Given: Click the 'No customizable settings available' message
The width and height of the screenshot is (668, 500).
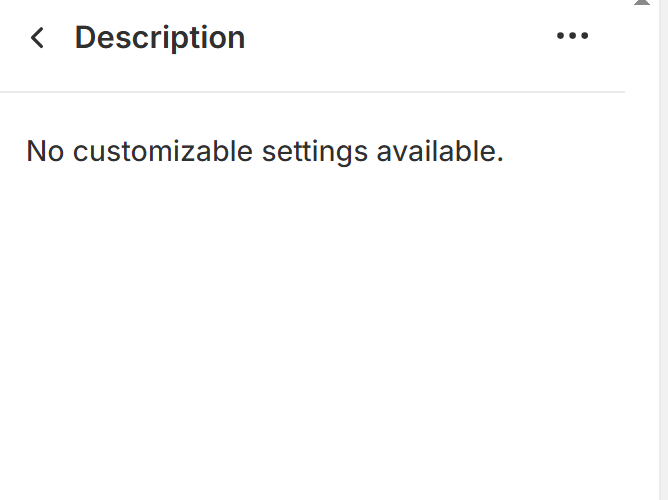Looking at the screenshot, I should pyautogui.click(x=265, y=152).
